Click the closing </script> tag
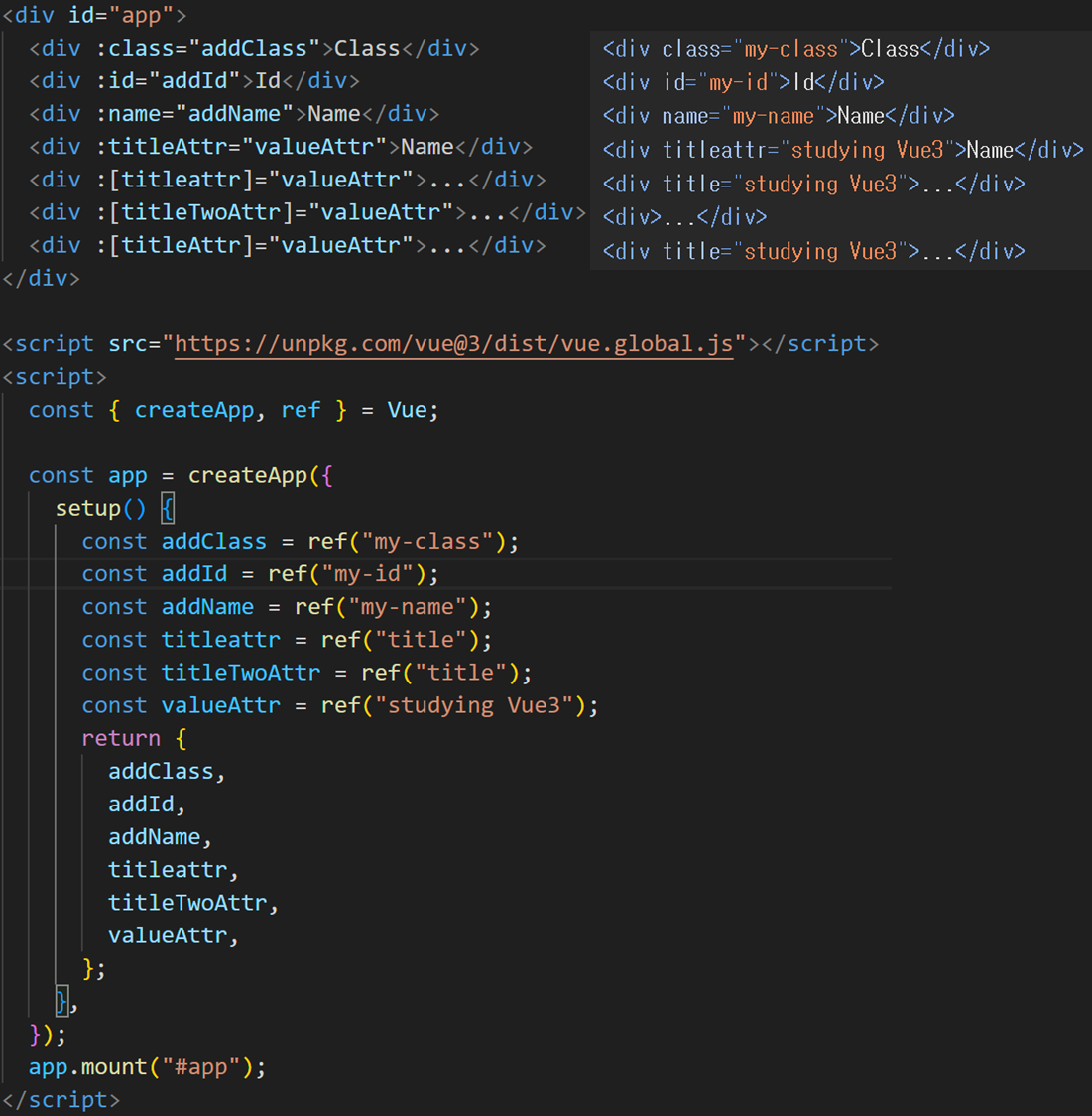1092x1116 pixels. point(61,1100)
